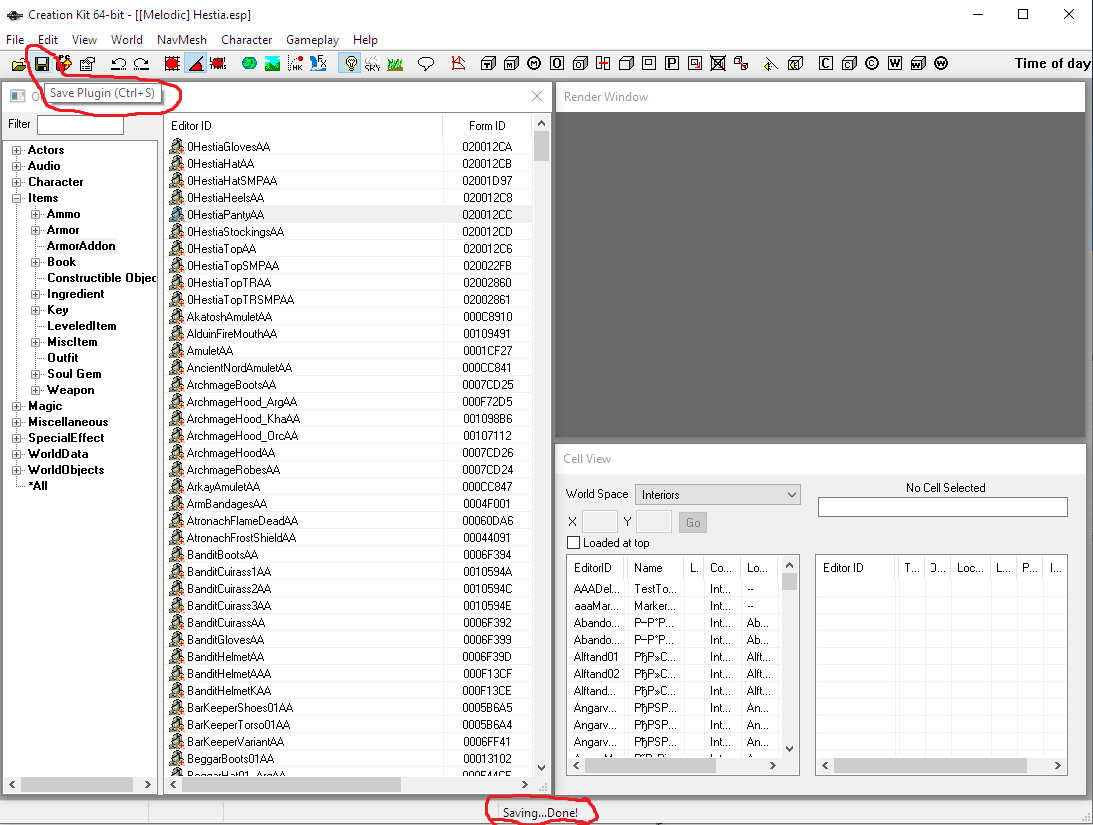Select 0HestiaPantyAA in the object list

pos(225,215)
